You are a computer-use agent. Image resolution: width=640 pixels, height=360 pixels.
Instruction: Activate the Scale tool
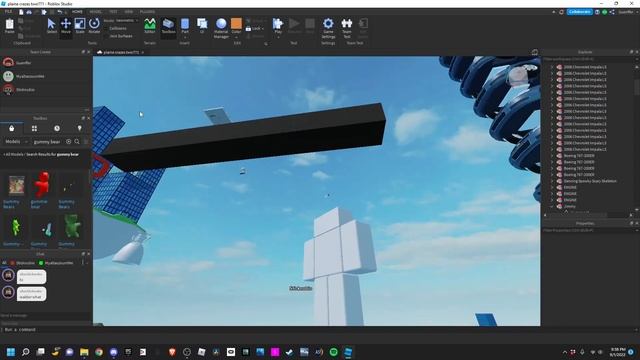(80, 26)
